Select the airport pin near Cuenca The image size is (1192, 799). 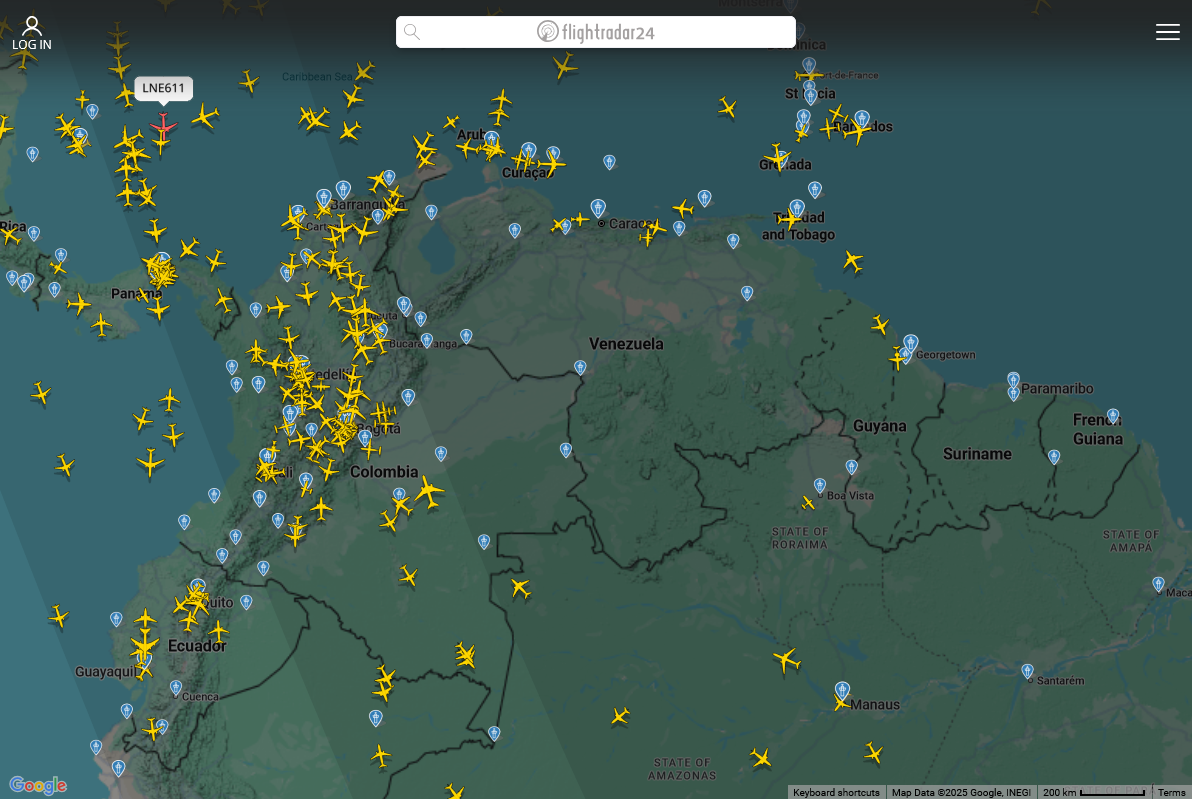[176, 687]
